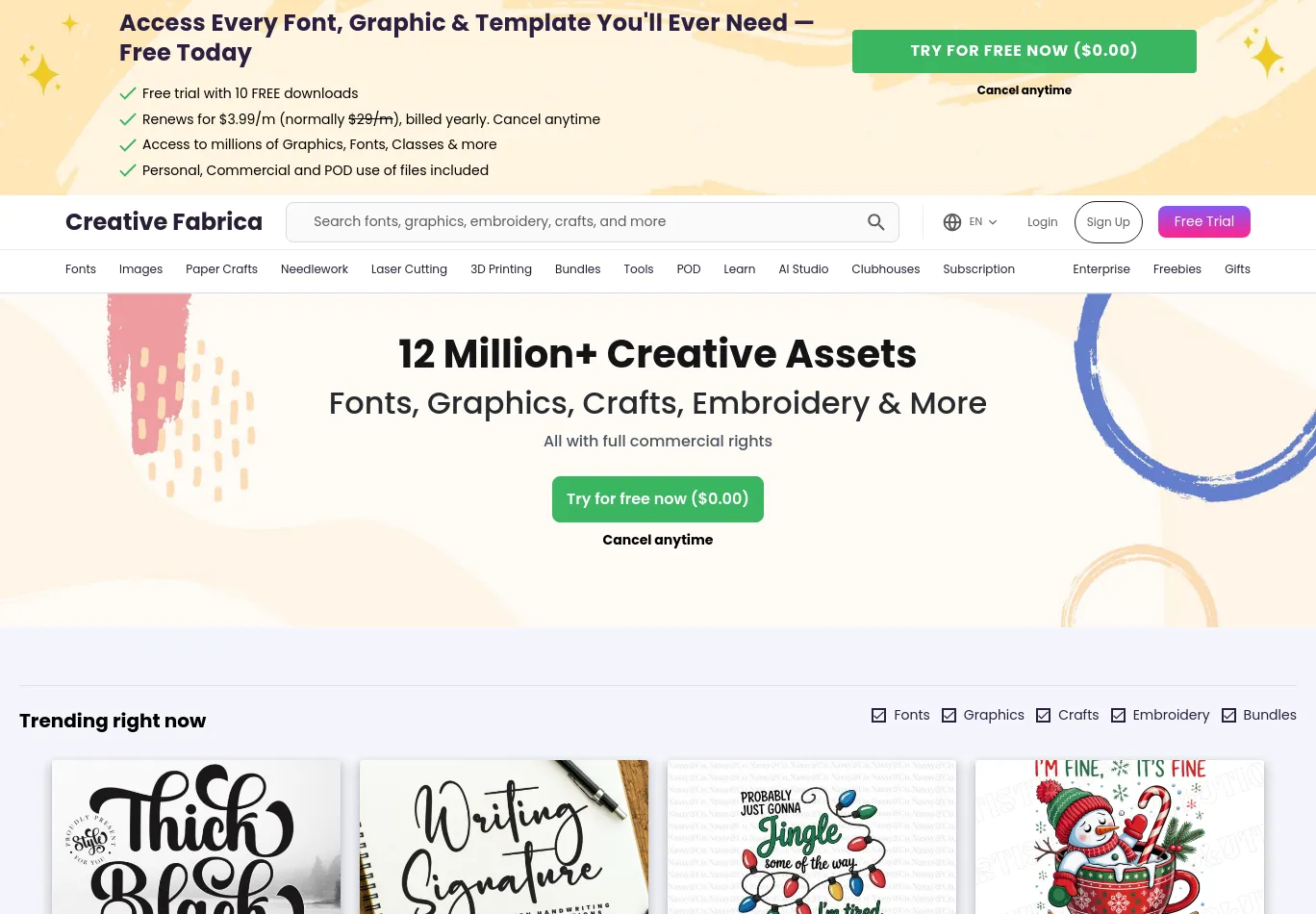The width and height of the screenshot is (1316, 914).
Task: Click the globe language icon
Action: [x=952, y=222]
